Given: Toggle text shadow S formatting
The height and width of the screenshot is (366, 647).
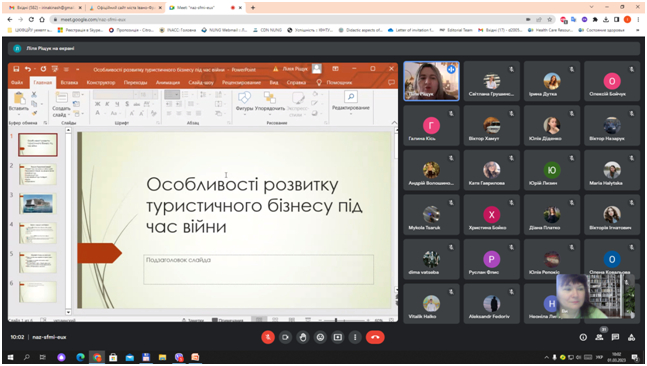Looking at the screenshot, I should (x=127, y=104).
